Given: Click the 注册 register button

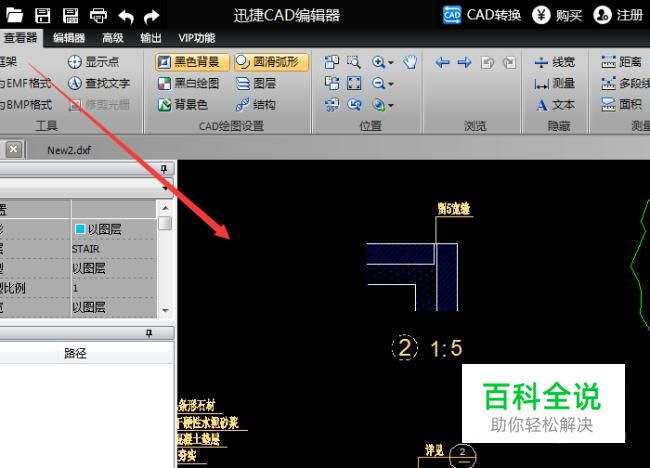Looking at the screenshot, I should (x=618, y=15).
